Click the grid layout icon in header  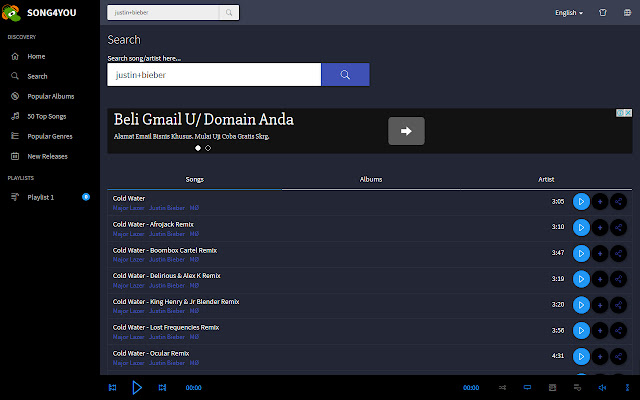tap(627, 13)
